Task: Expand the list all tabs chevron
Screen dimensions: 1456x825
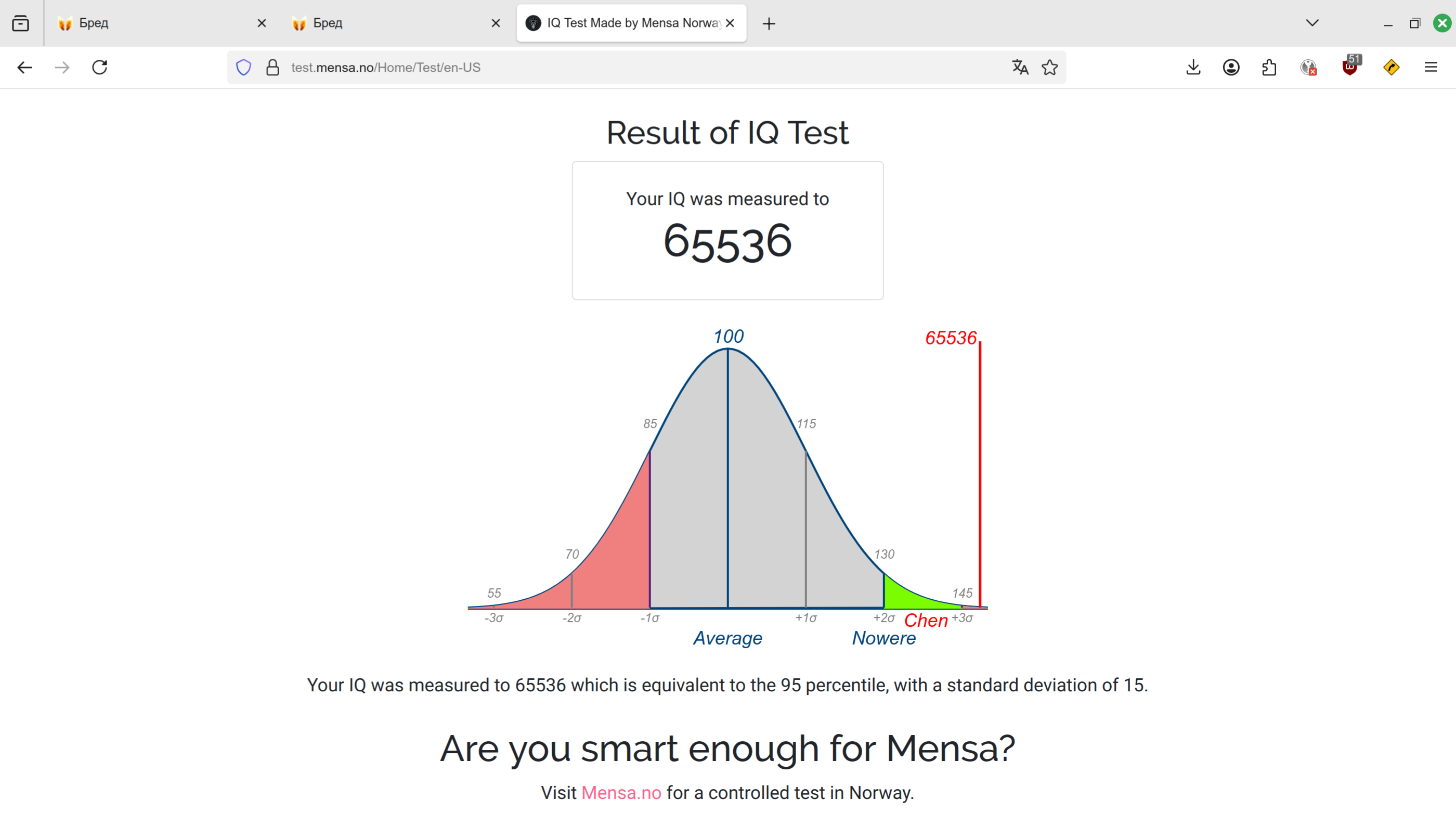Action: (x=1312, y=23)
